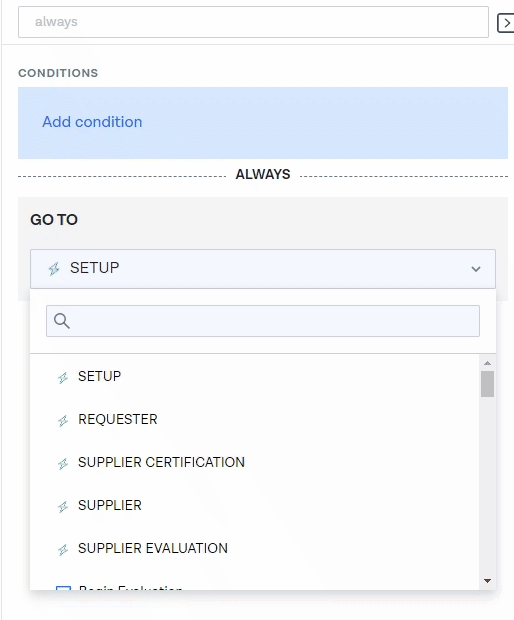Click the magnifier icon in the search box

(x=62, y=321)
